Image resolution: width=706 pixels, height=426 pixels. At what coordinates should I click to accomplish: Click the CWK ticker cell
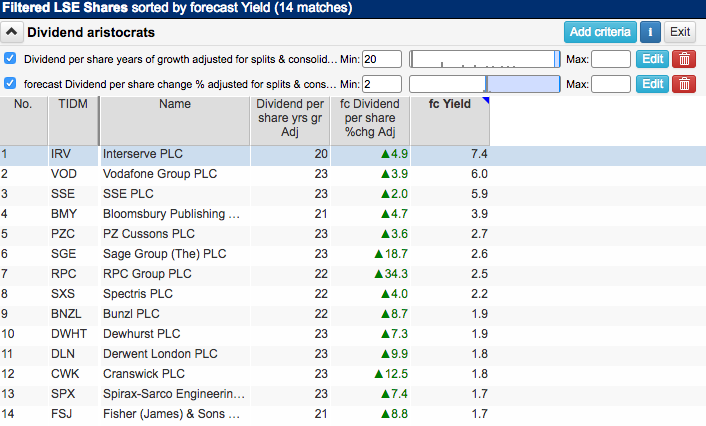pyautogui.click(x=73, y=374)
